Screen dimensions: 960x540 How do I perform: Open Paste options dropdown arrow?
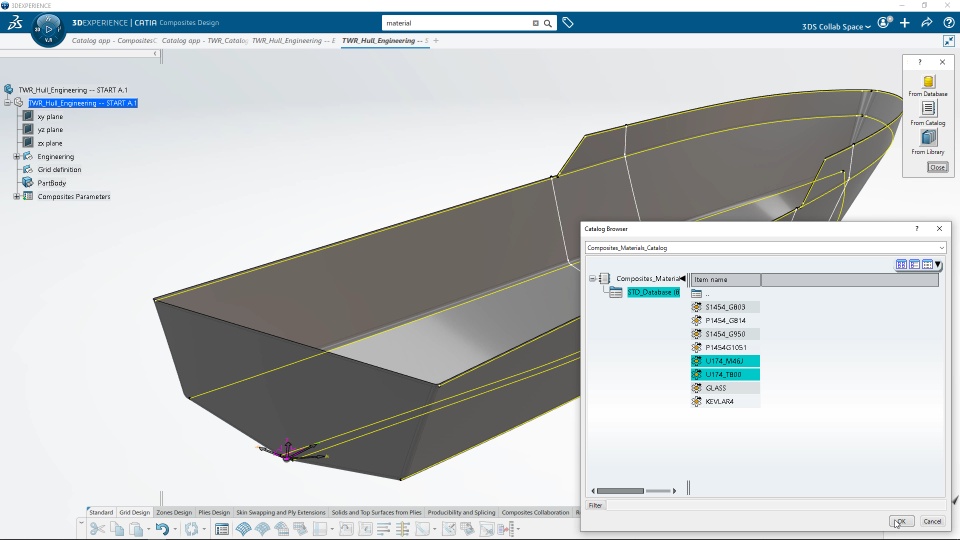148,529
